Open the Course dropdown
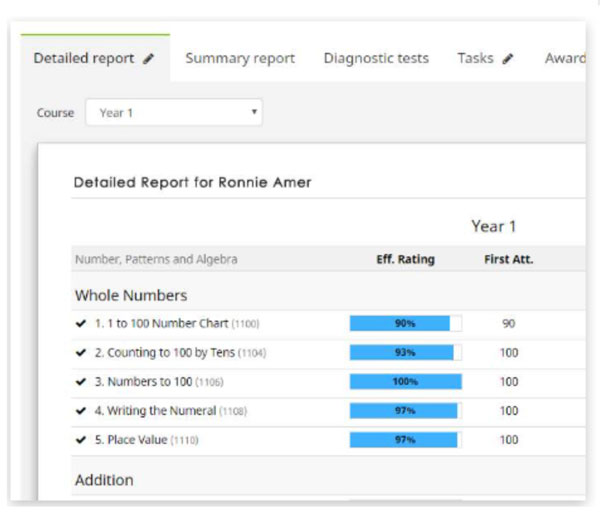 pyautogui.click(x=174, y=113)
